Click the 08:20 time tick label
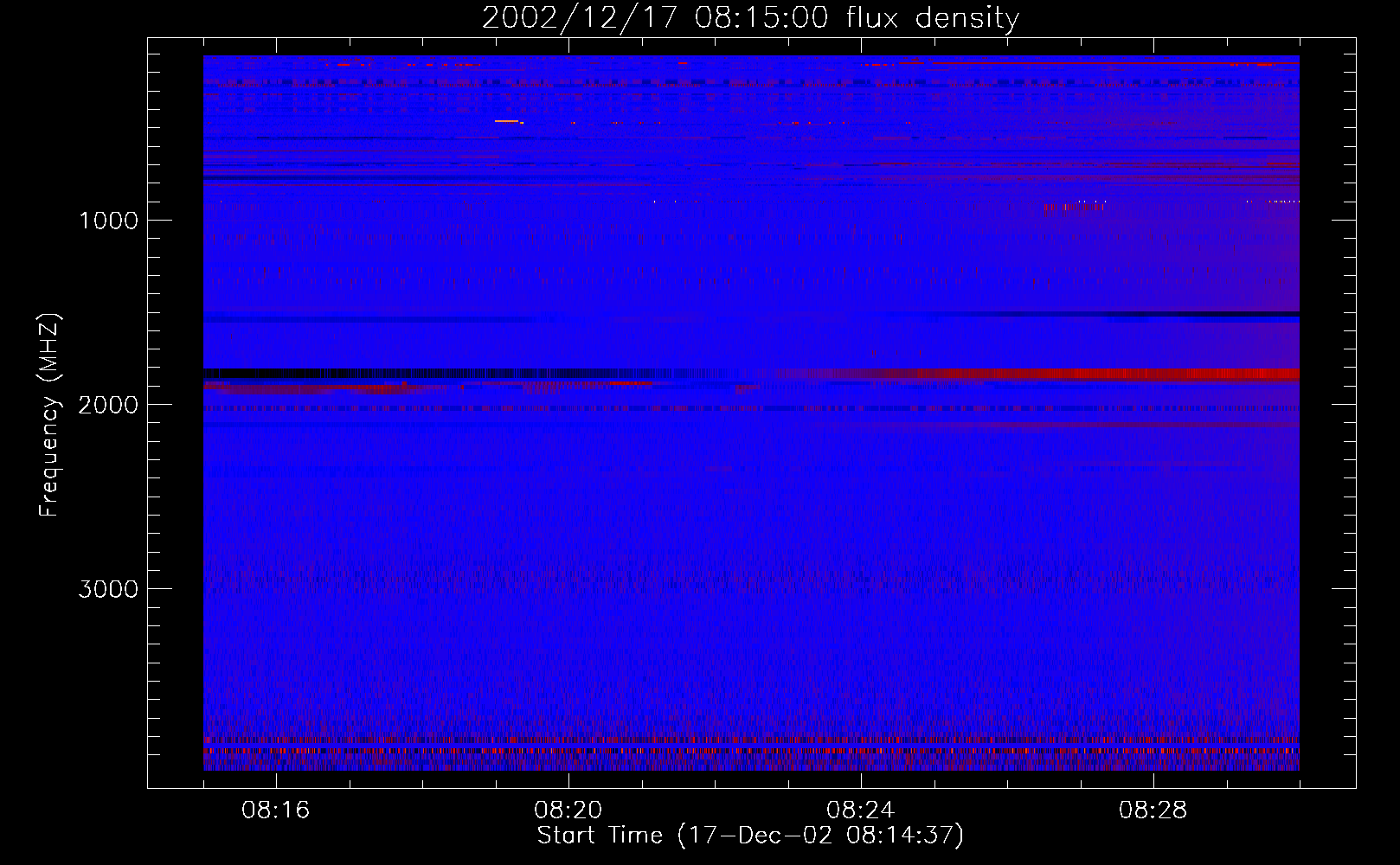This screenshot has height=865, width=1400. (x=568, y=811)
